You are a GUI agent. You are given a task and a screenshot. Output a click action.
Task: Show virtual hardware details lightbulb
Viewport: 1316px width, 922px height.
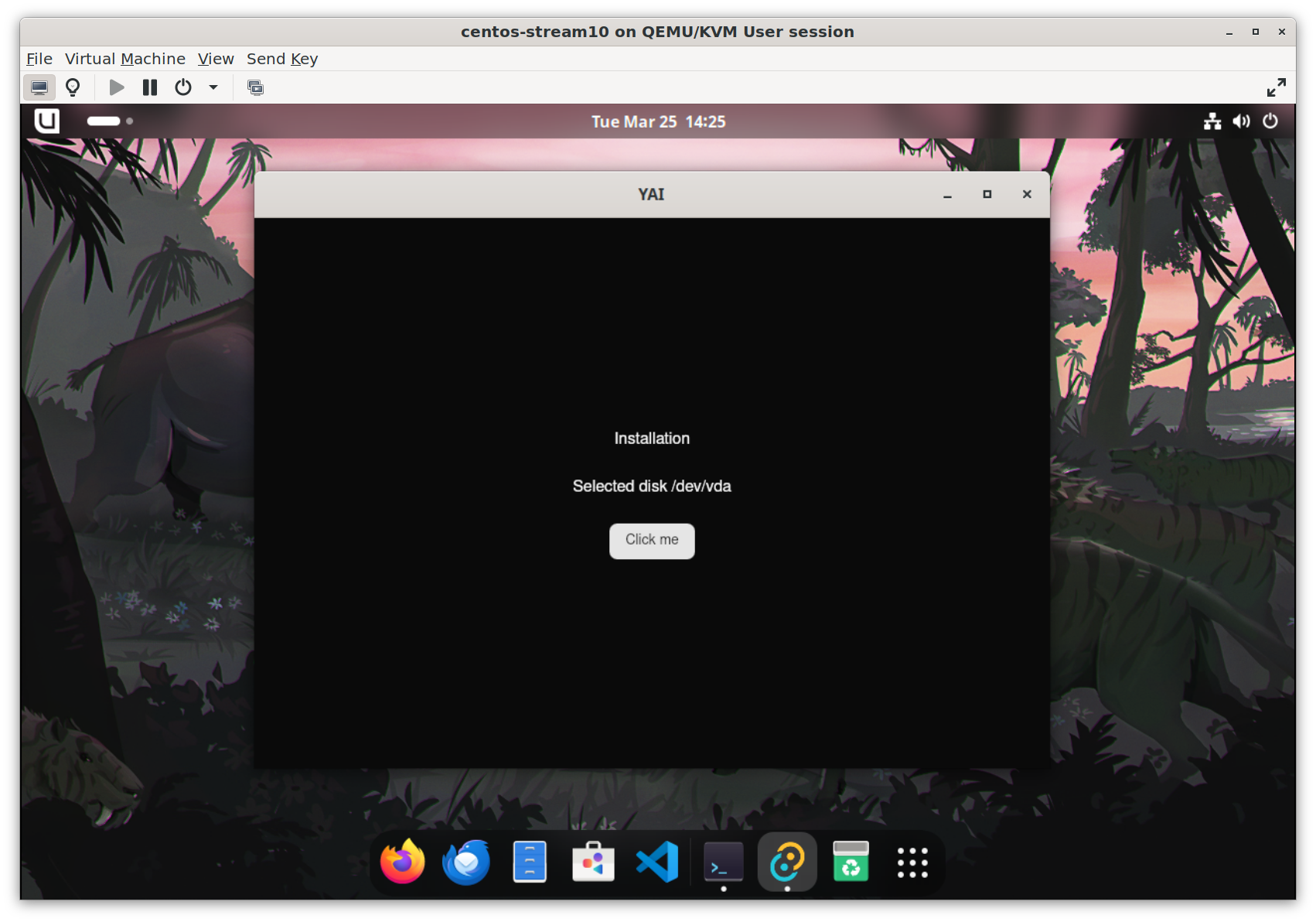pos(73,87)
